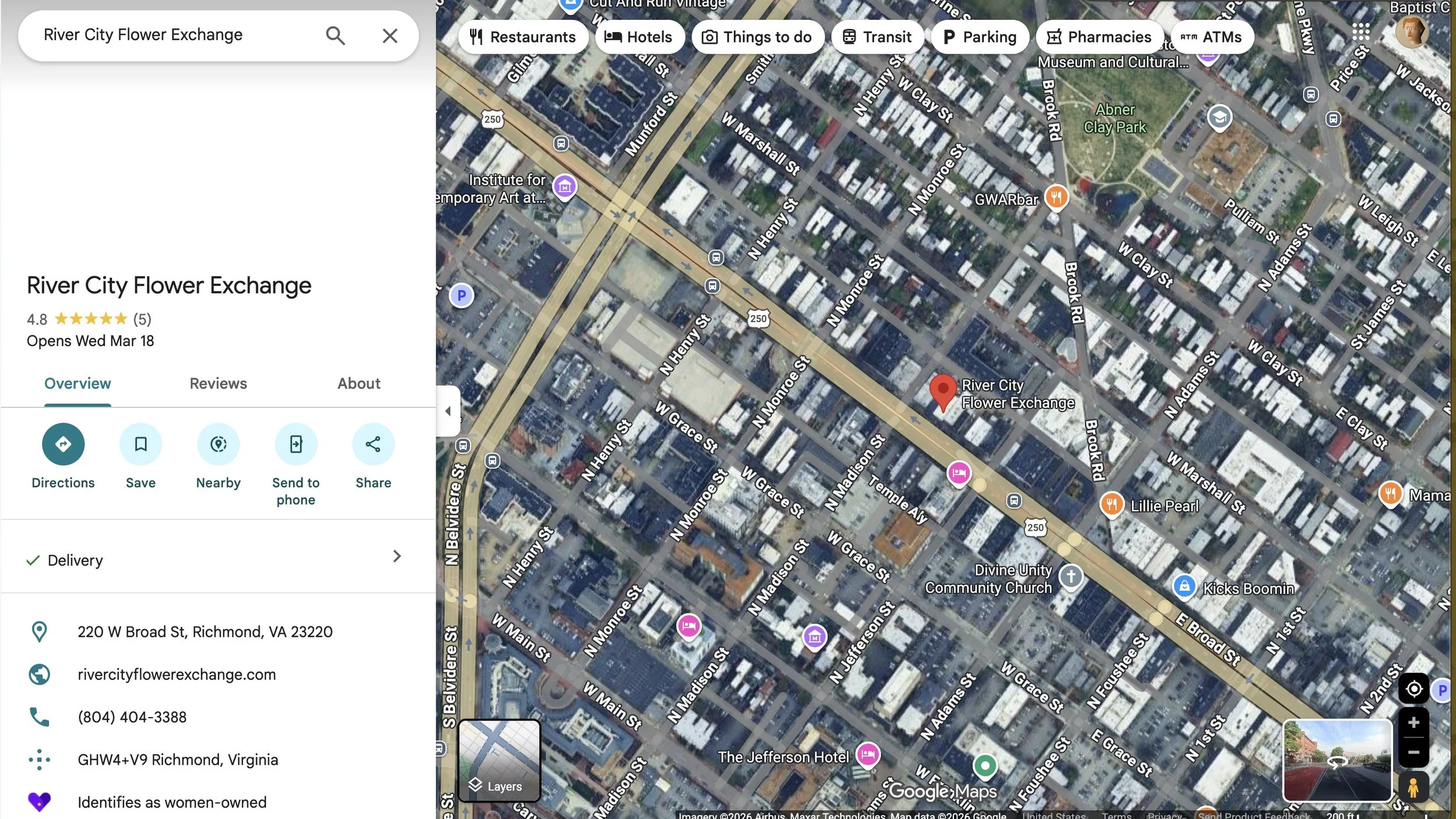1456x819 pixels.
Task: Expand the Delivery options chevron
Action: 397,556
